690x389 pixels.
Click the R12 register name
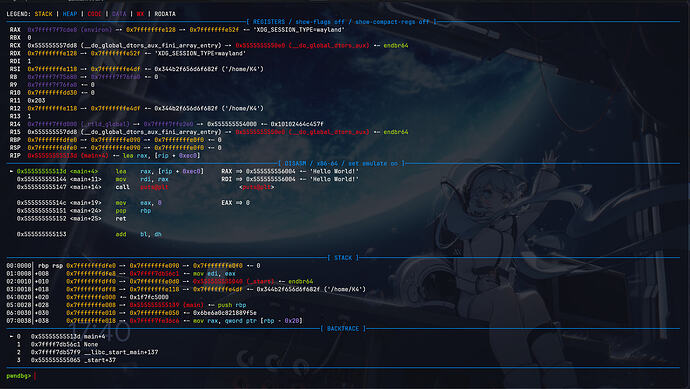pyautogui.click(x=15, y=108)
